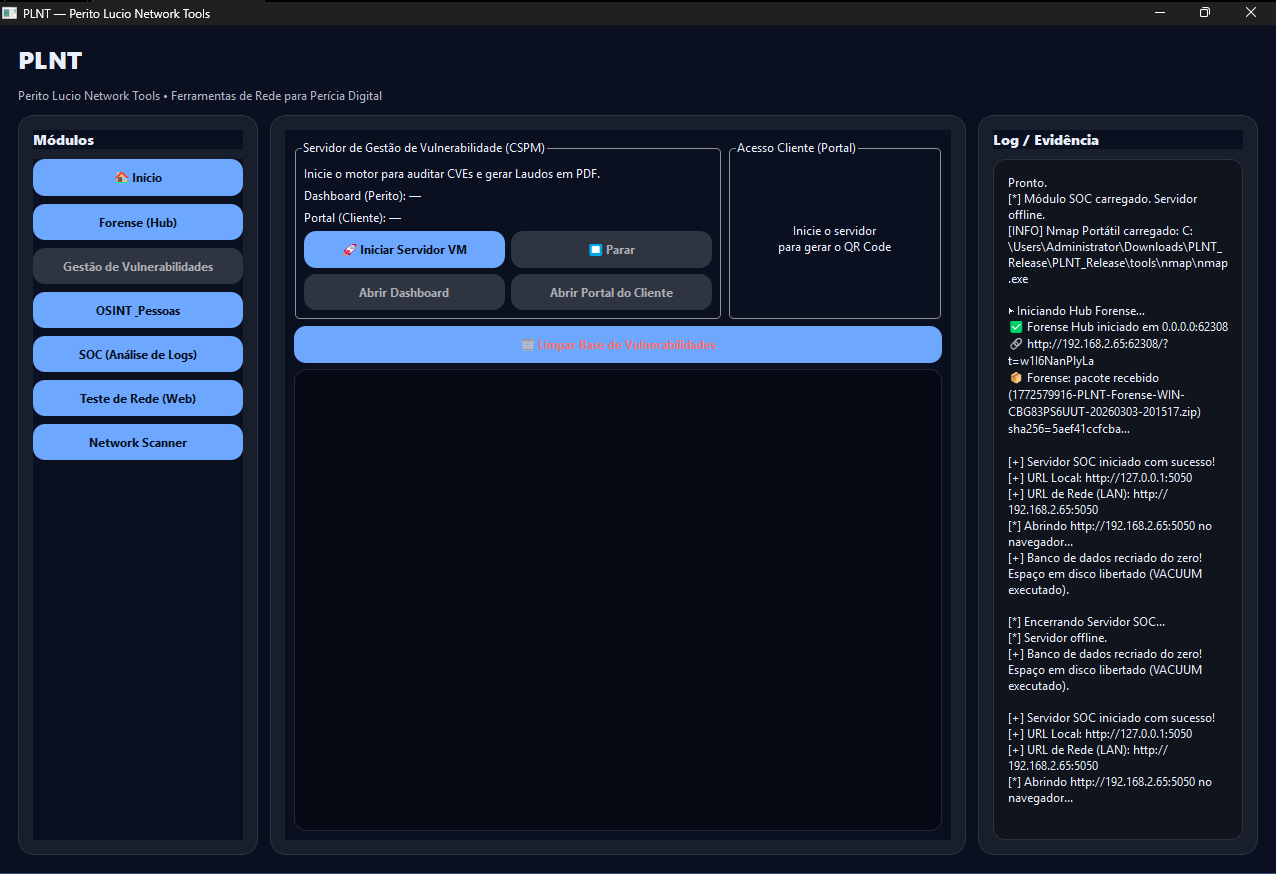Switch to the OSINT _Pessoas module
The image size is (1276, 874).
138,310
